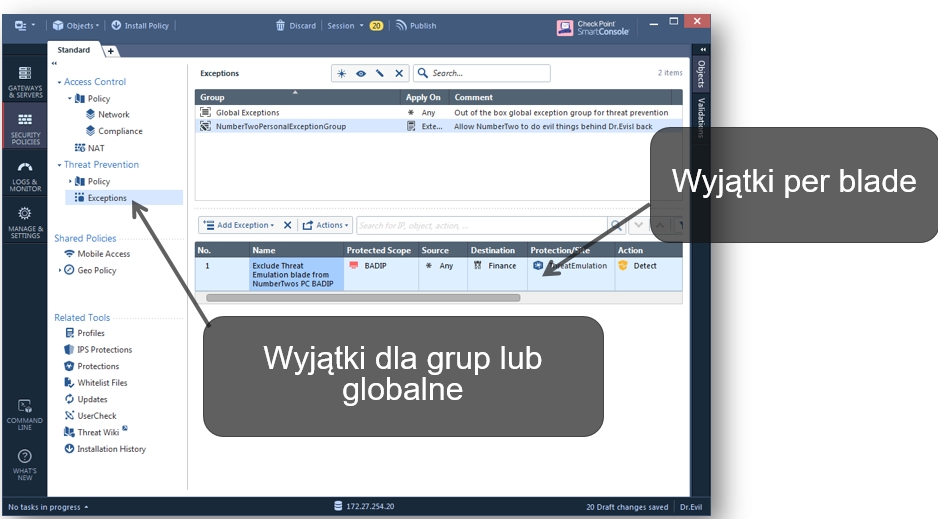Open the Command Line tool
The width and height of the screenshot is (938, 519).
[25, 414]
